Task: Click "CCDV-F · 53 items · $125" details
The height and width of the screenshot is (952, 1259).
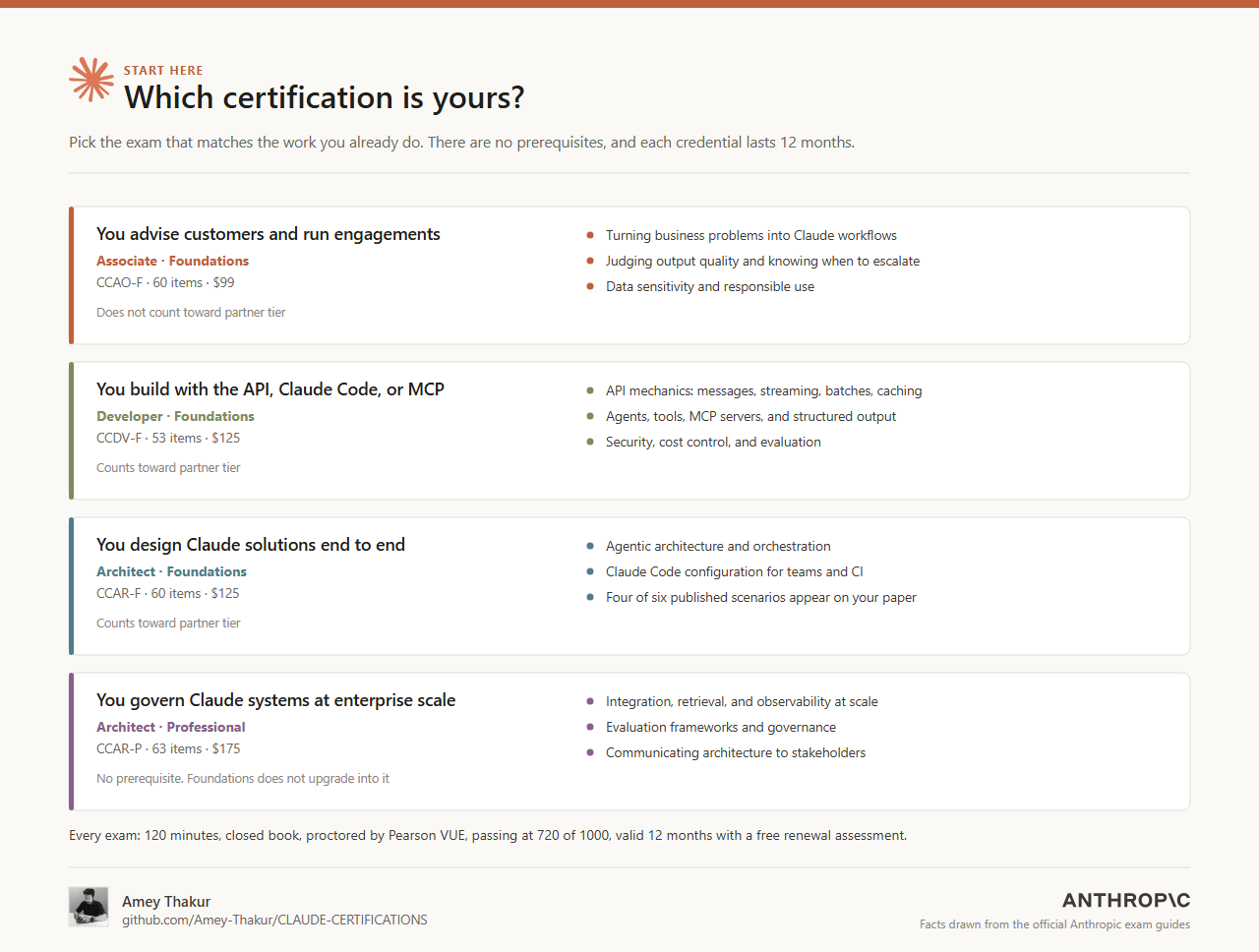Action: point(168,438)
